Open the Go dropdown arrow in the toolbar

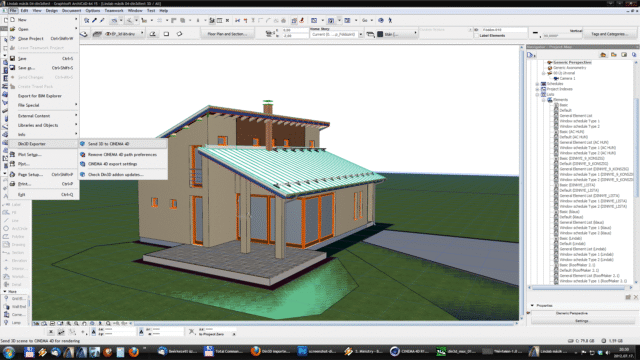[372, 20]
